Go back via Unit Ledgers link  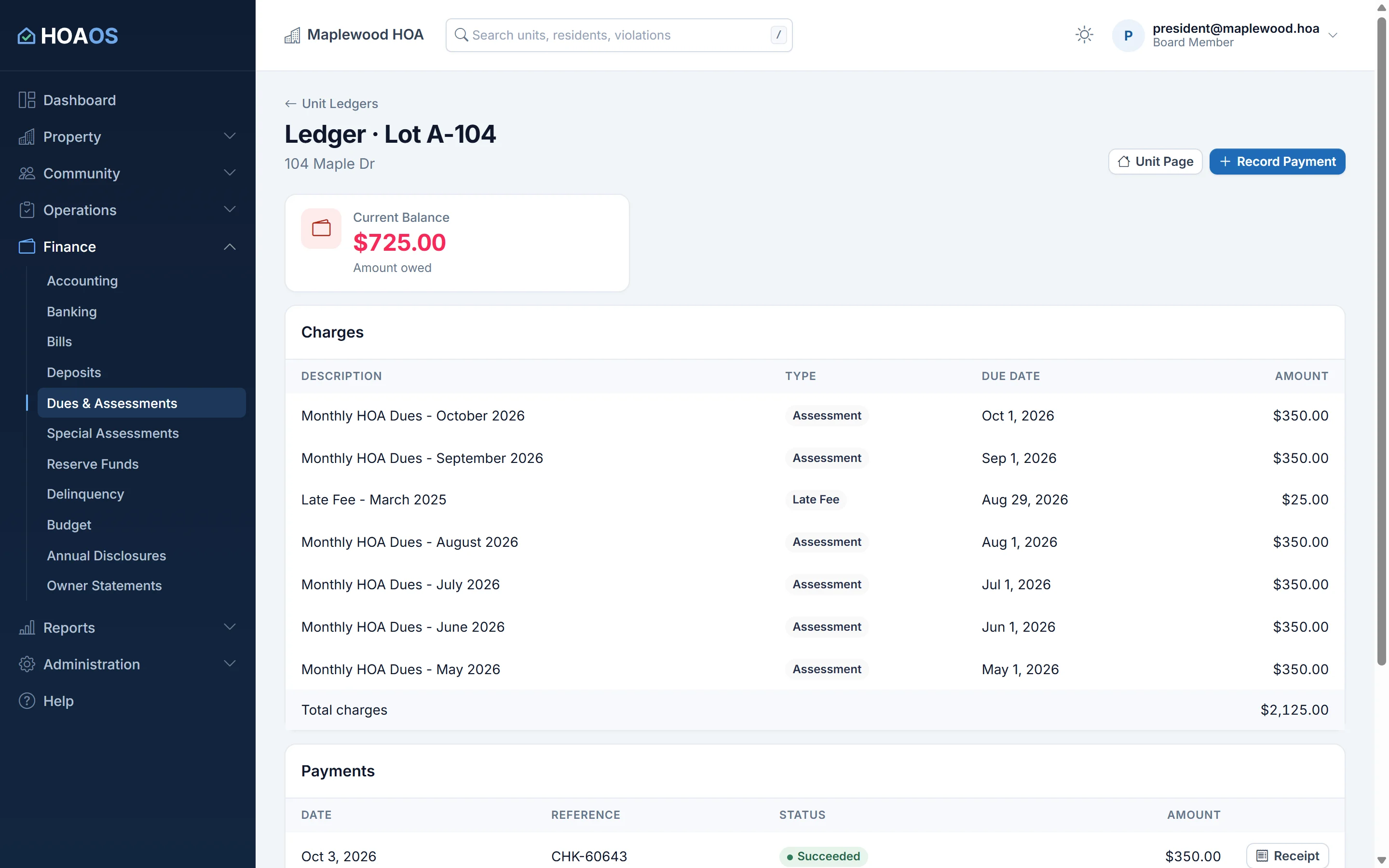(340, 104)
